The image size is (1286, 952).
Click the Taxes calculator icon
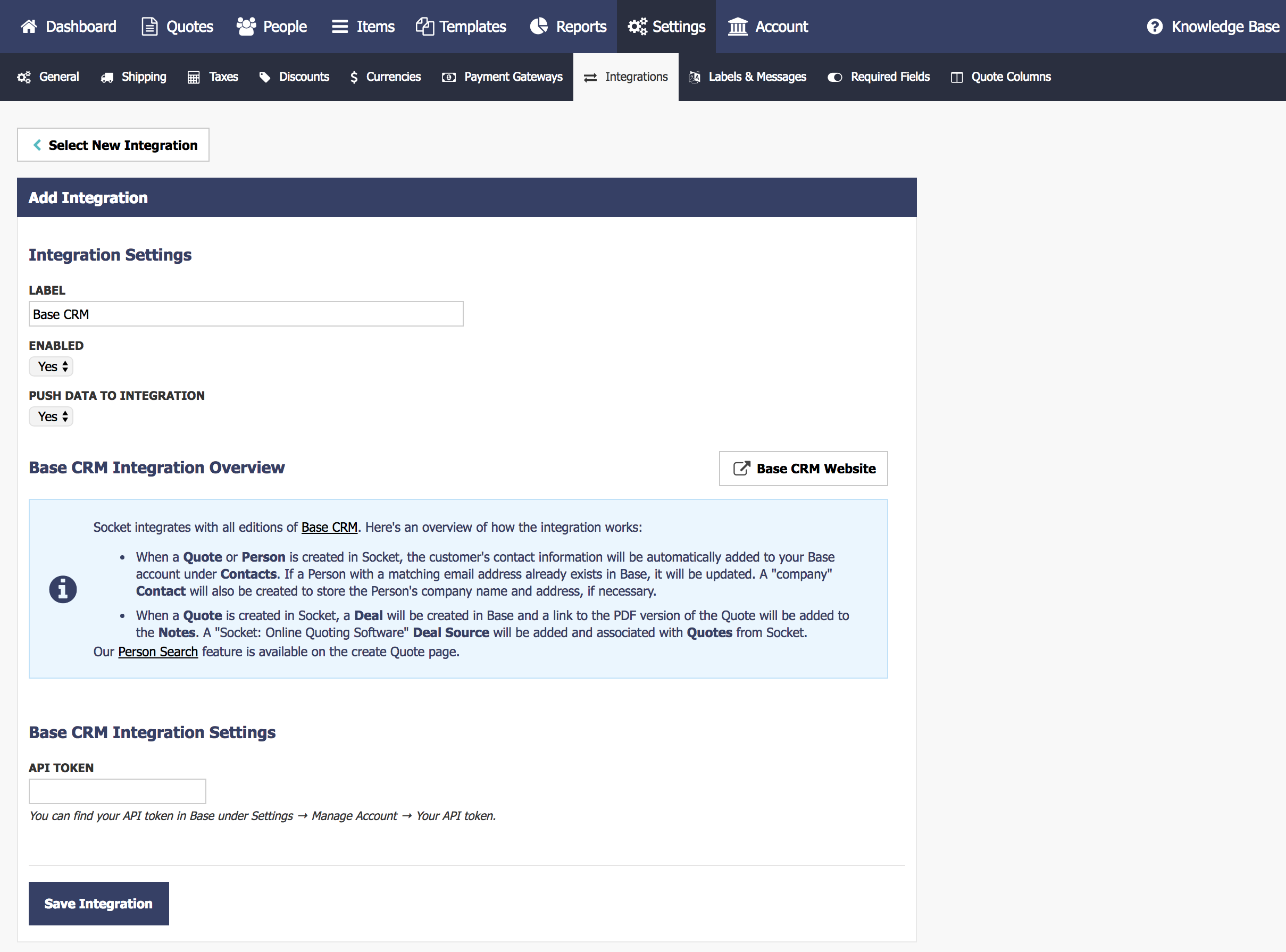coord(194,77)
